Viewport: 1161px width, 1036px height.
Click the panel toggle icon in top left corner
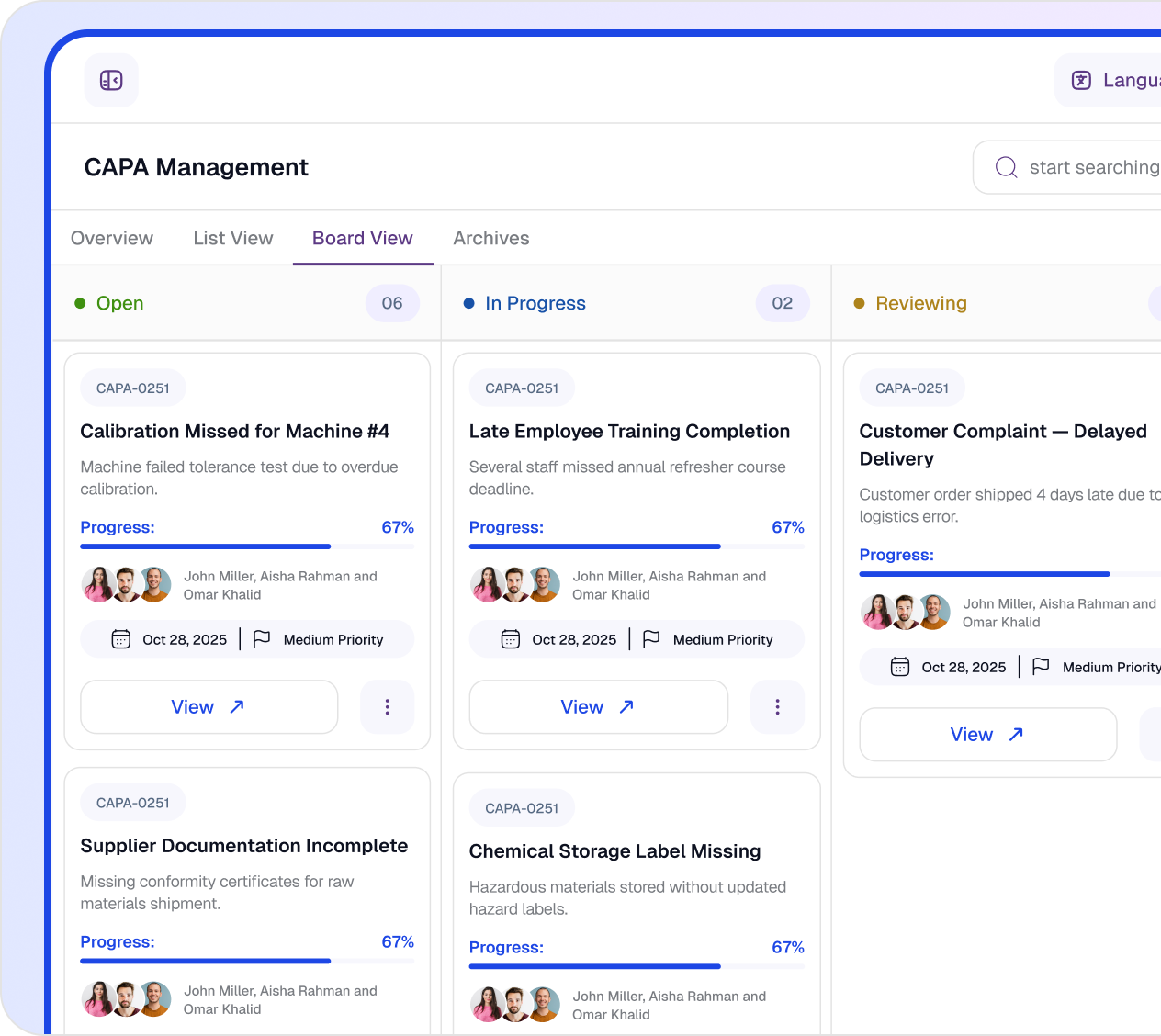pos(110,80)
